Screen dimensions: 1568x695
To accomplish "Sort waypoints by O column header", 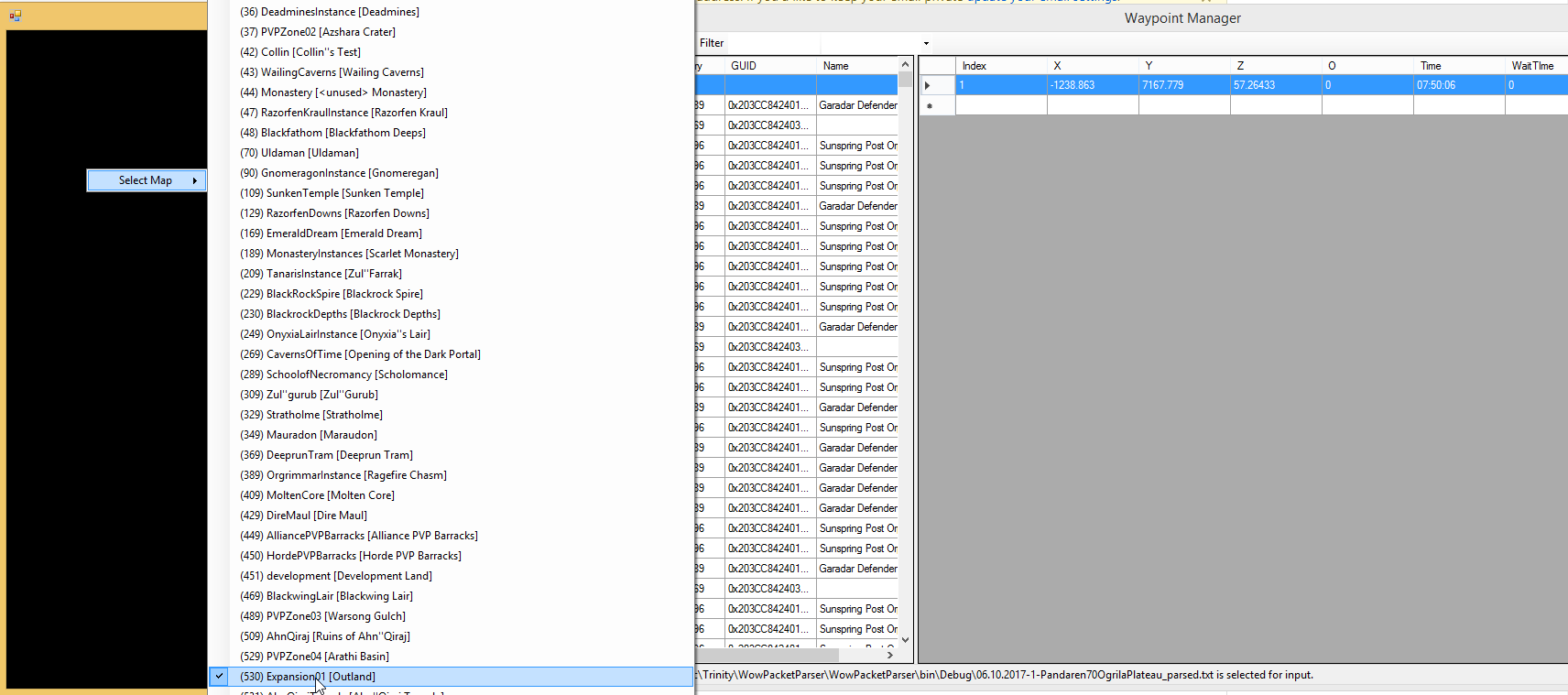I will click(1367, 66).
